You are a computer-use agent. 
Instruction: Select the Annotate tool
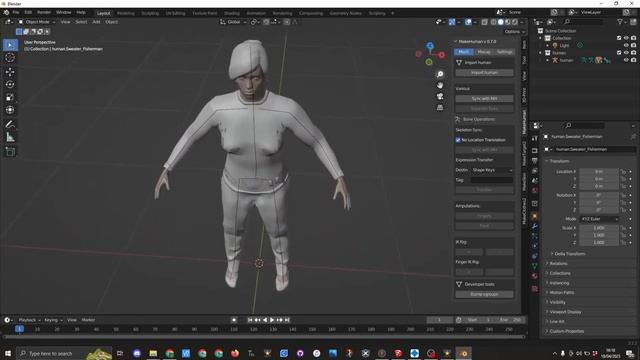pos(10,124)
